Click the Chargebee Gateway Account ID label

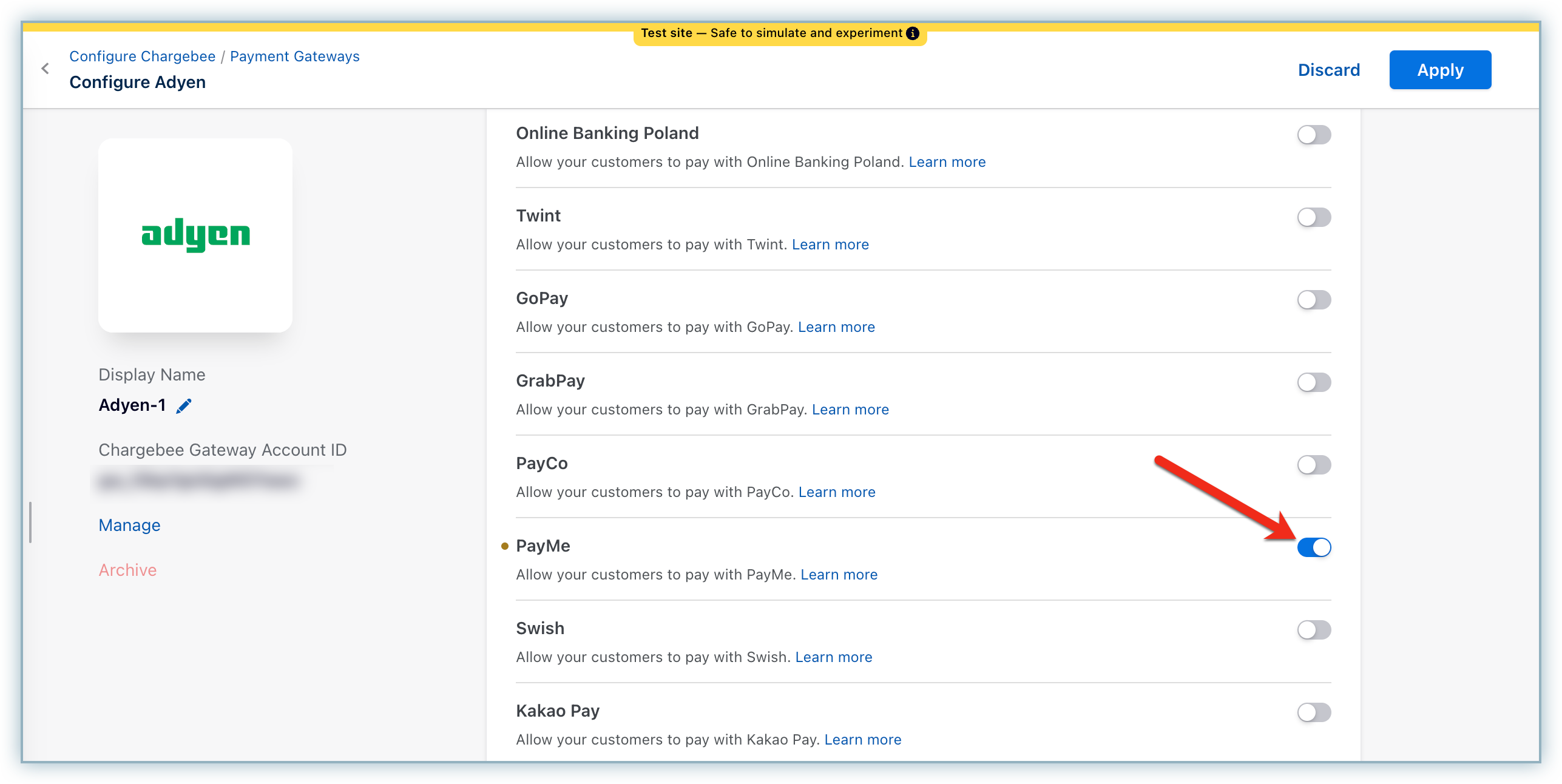[x=222, y=450]
